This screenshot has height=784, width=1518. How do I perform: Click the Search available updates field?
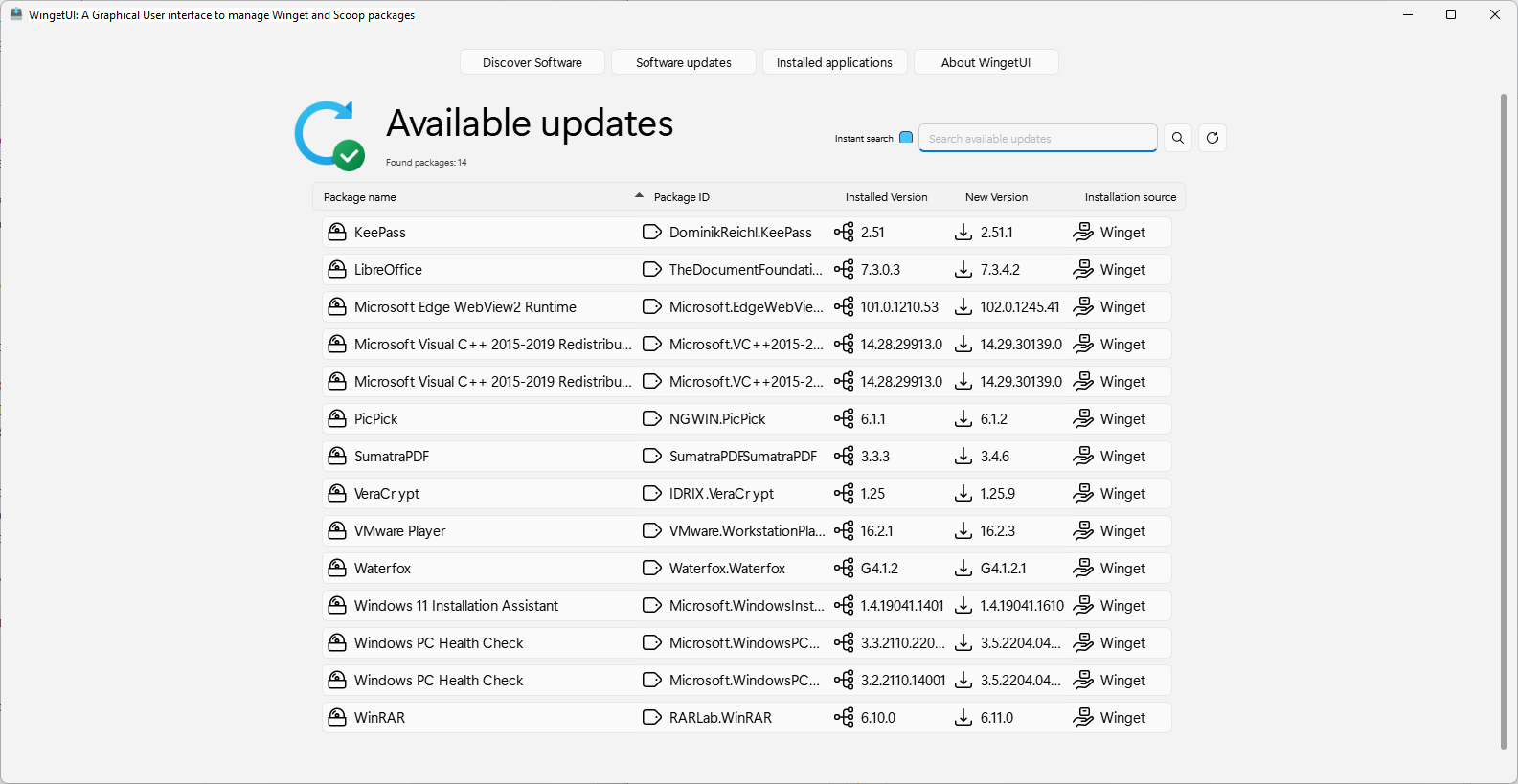tap(1038, 138)
